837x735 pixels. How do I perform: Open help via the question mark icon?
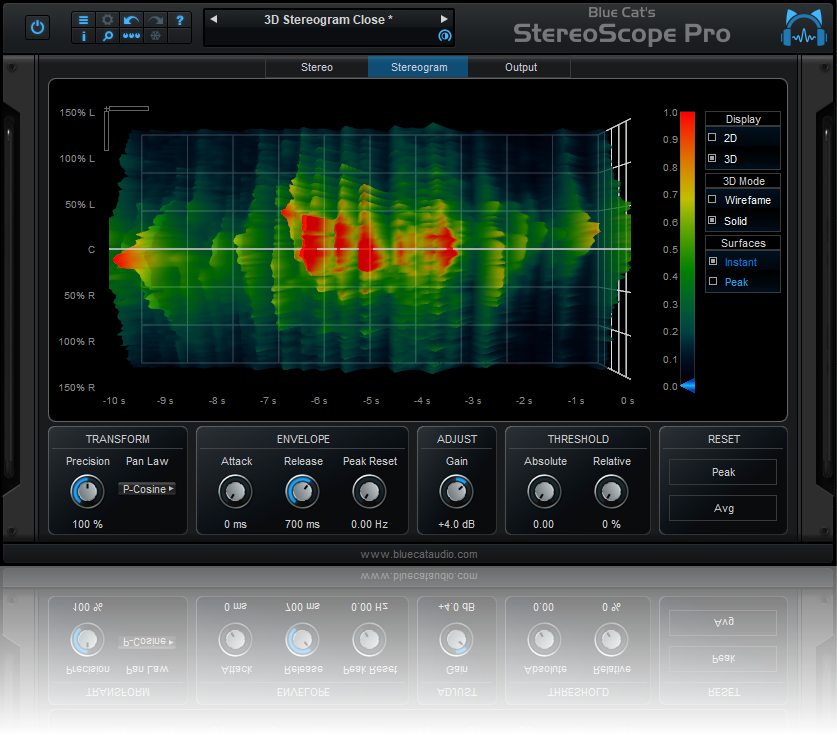[x=179, y=20]
